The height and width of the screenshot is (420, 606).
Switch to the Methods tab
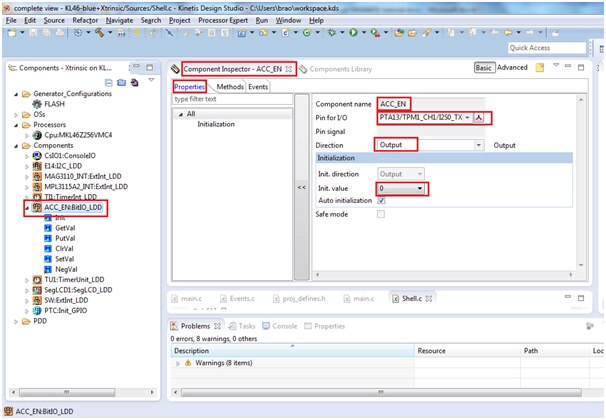(x=230, y=87)
